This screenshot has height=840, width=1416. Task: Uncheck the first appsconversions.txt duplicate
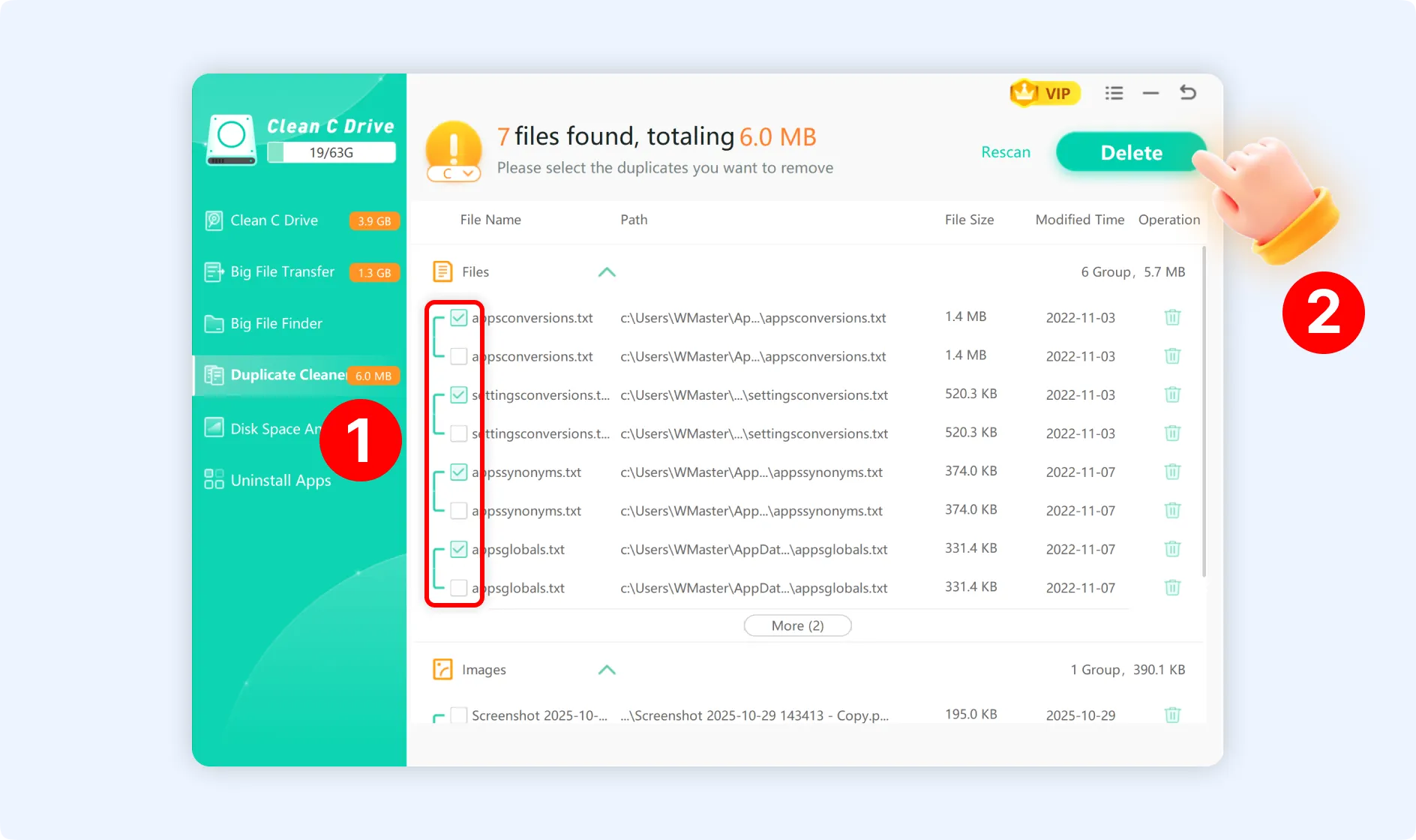(458, 317)
